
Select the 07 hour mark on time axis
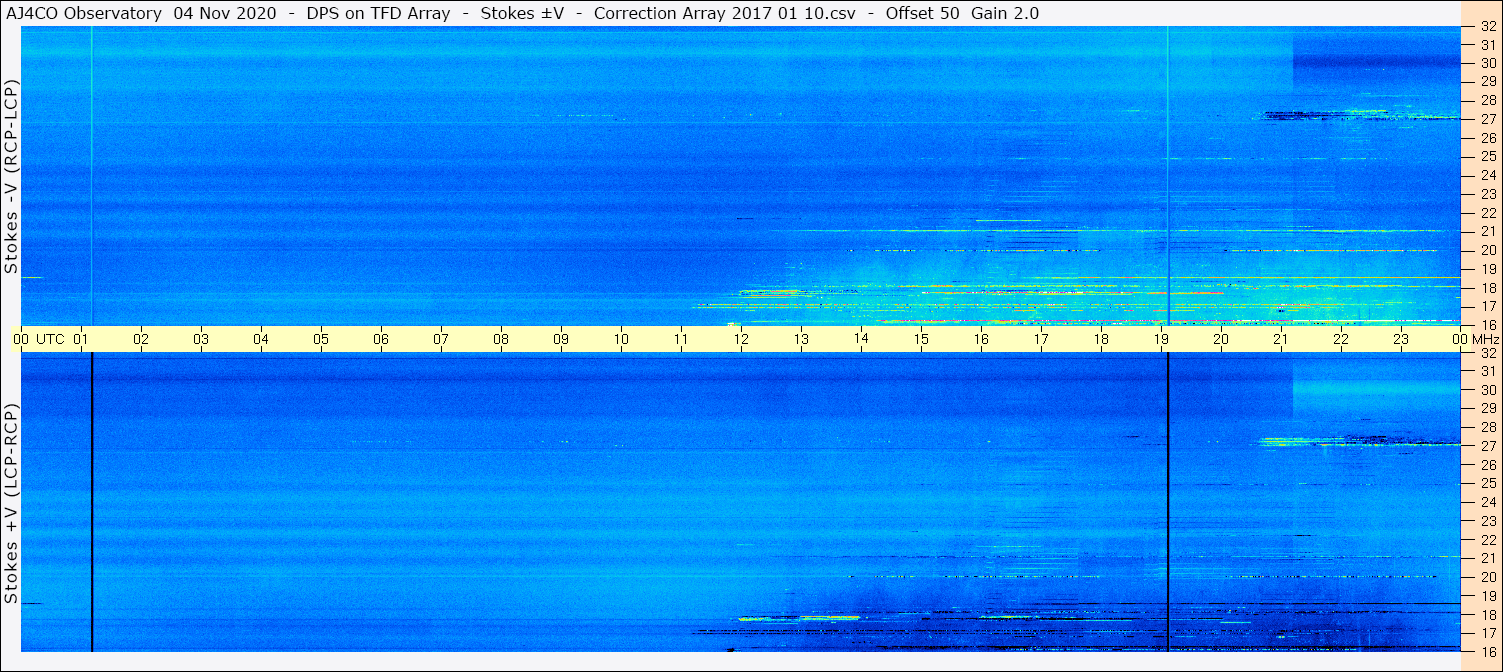(x=442, y=339)
